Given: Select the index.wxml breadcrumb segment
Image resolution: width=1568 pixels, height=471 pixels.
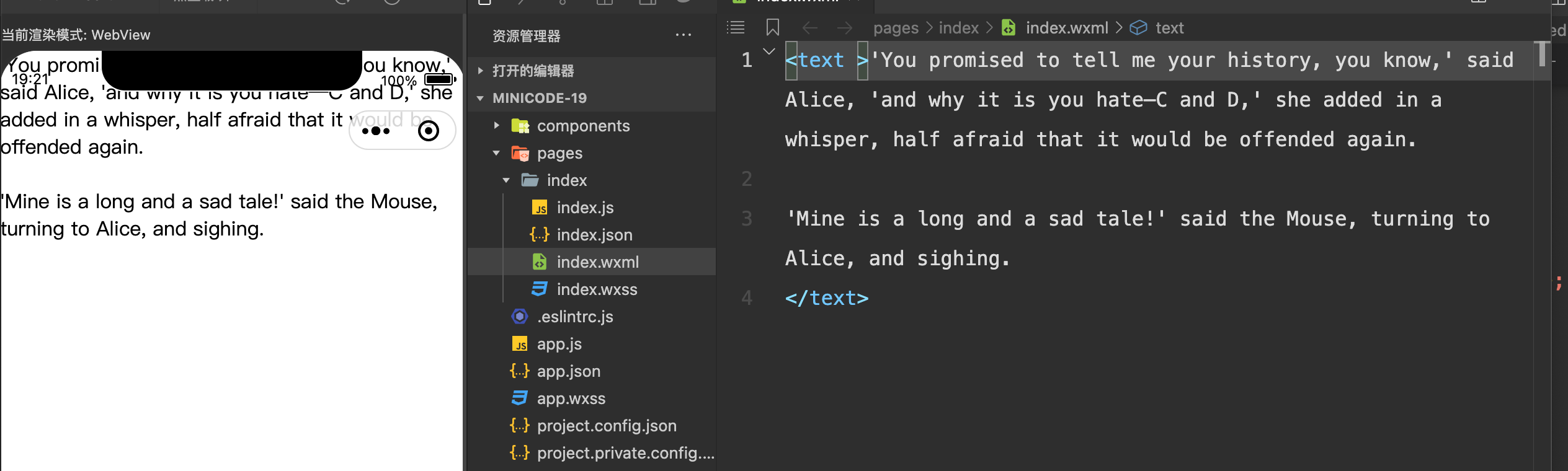Looking at the screenshot, I should click(x=1067, y=28).
